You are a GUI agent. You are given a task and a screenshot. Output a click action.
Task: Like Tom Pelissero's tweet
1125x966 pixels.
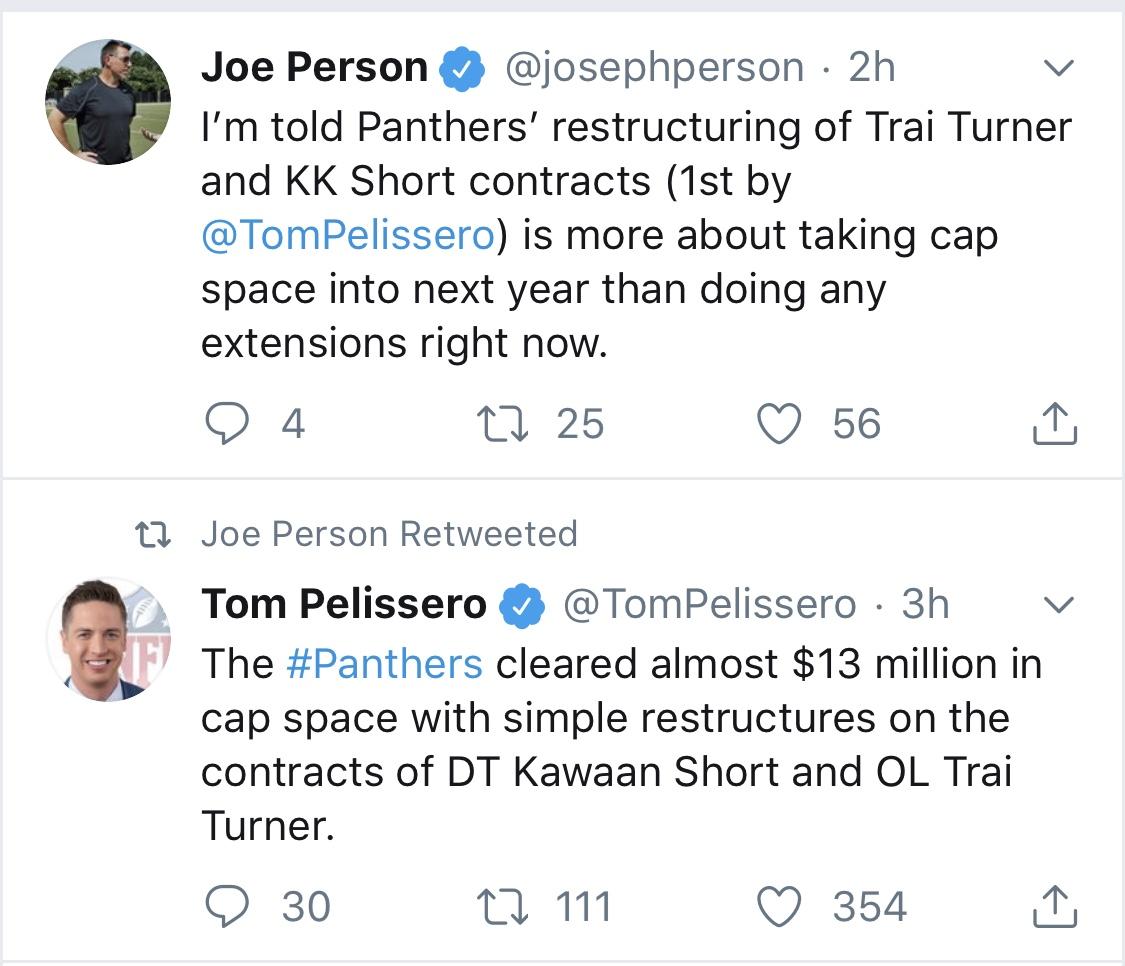(x=779, y=906)
